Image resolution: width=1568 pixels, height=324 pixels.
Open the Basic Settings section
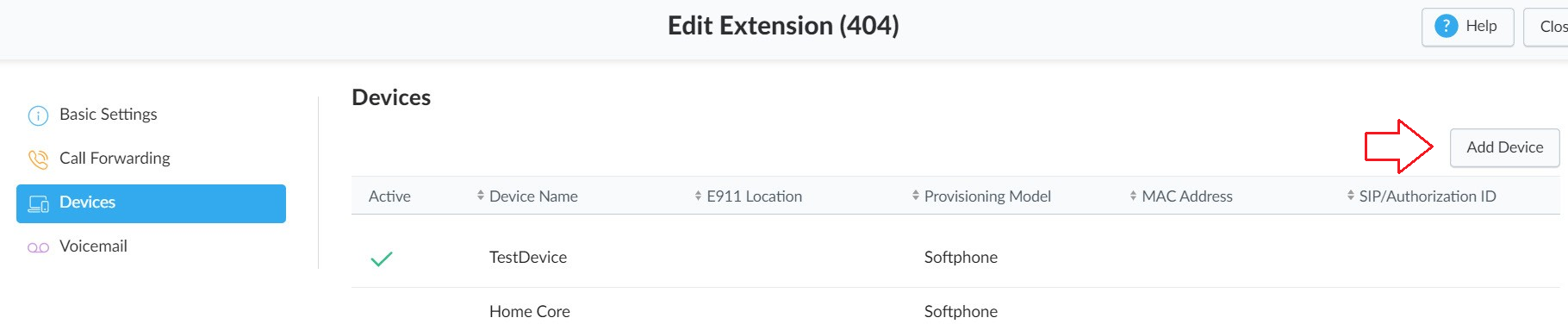(108, 115)
